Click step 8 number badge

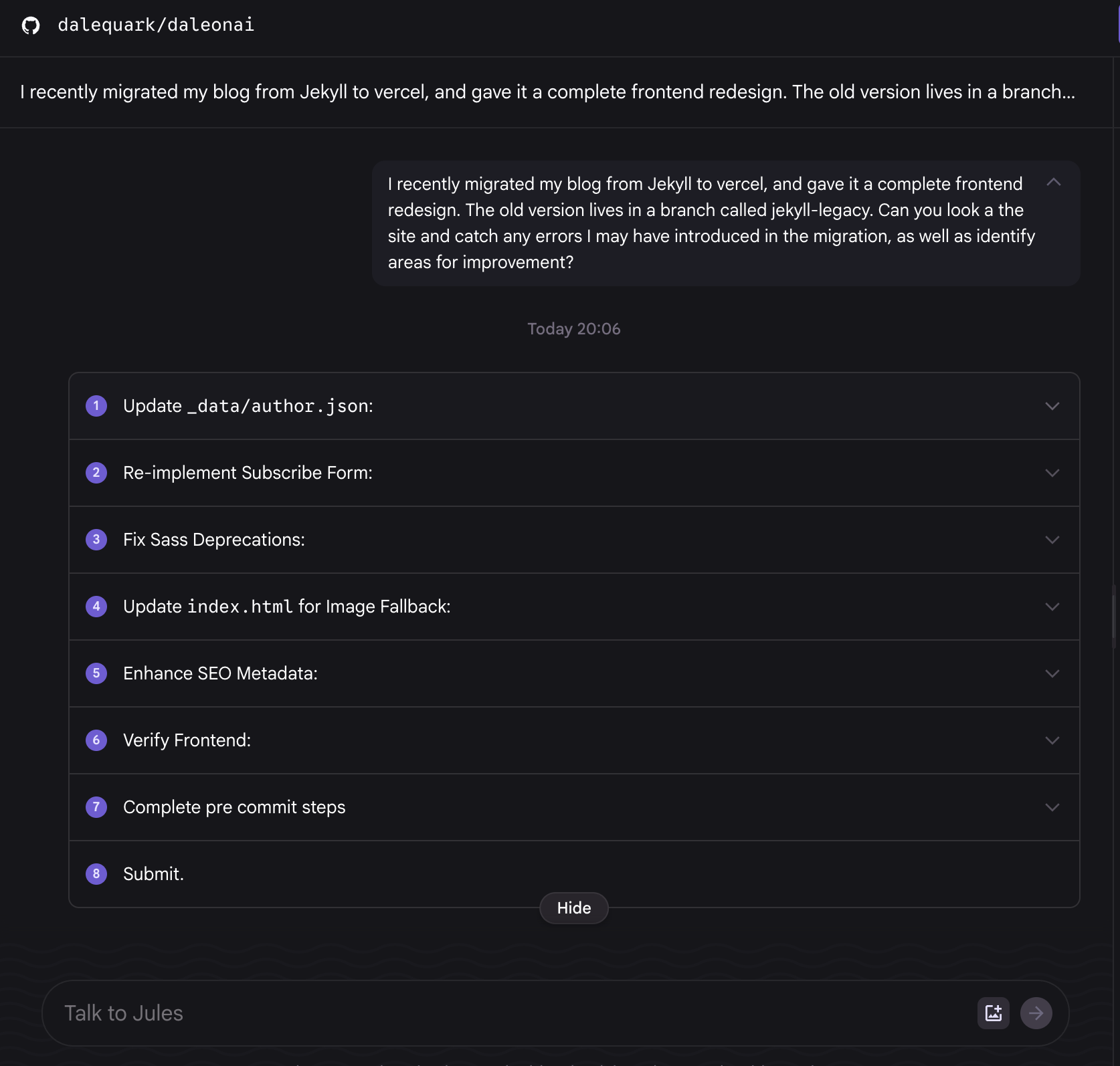[x=96, y=874]
